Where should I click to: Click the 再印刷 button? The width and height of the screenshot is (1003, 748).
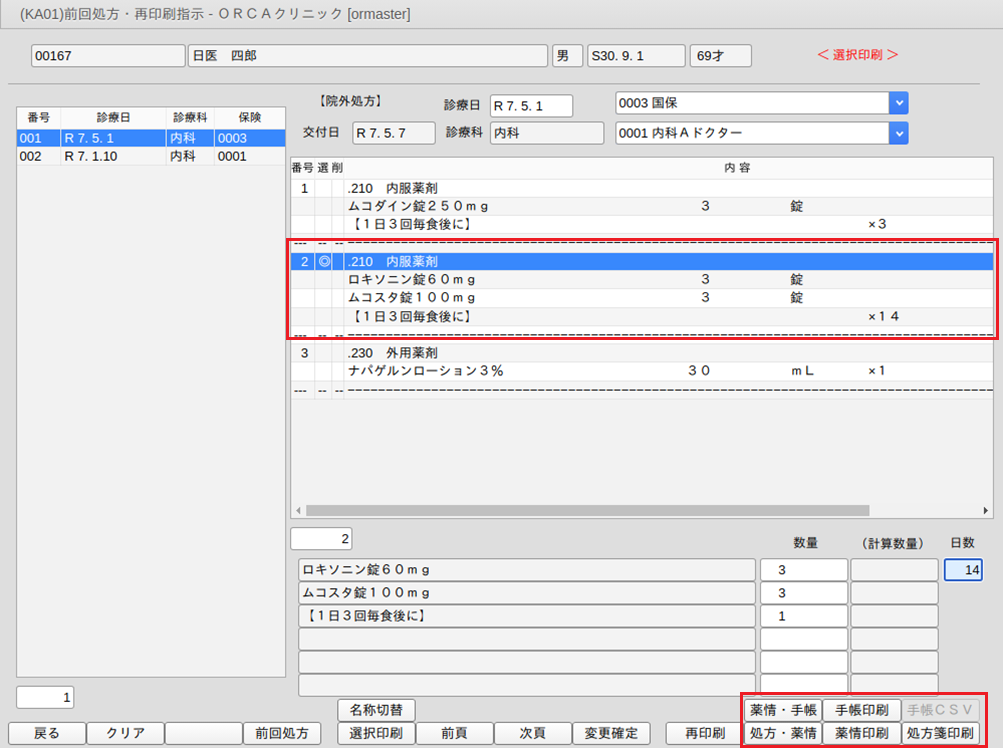tap(702, 733)
